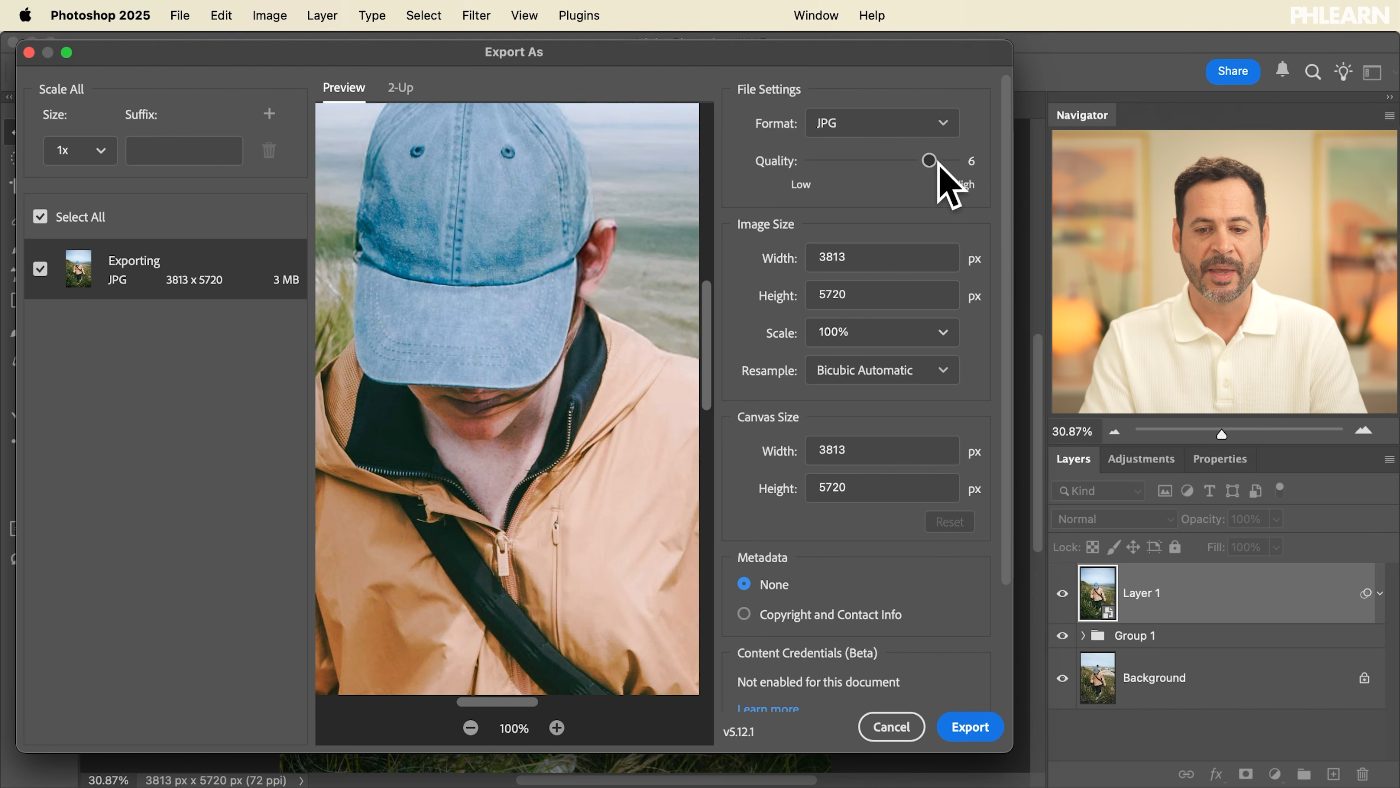Screen dimensions: 1400x788
Task: Click the Link layers icon
Action: point(1186,774)
